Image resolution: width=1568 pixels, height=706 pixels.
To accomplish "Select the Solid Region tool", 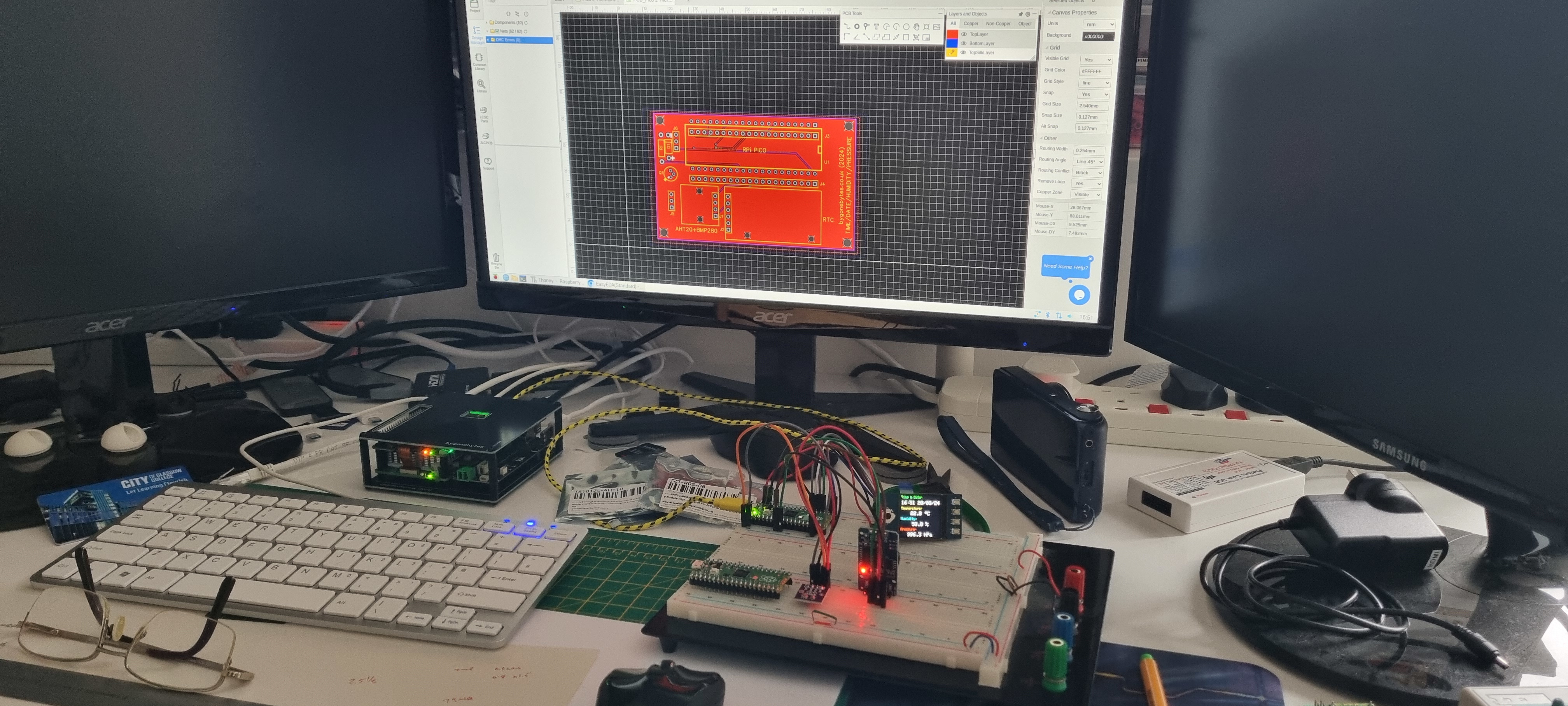I will [886, 38].
